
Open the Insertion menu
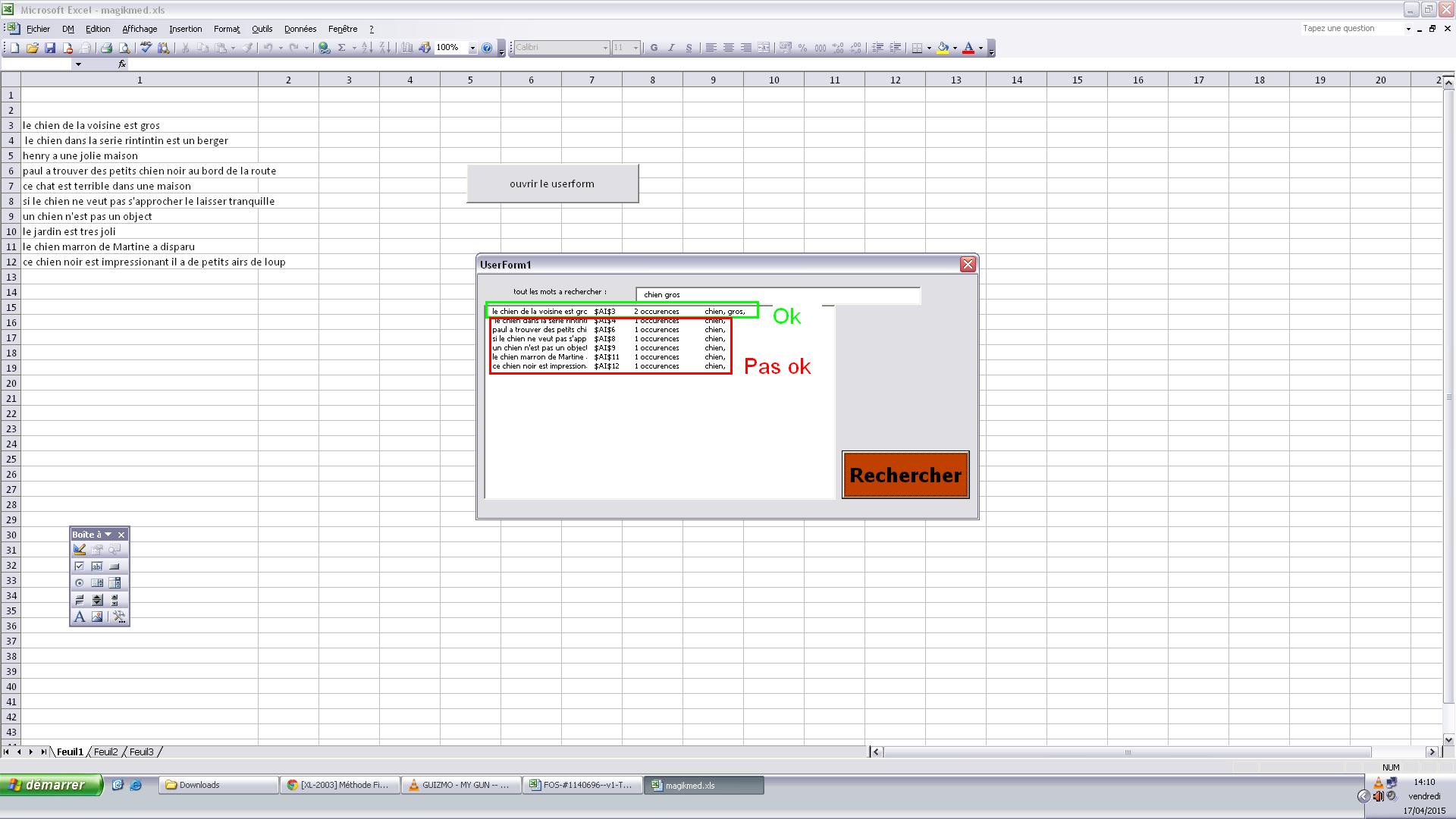coord(186,29)
